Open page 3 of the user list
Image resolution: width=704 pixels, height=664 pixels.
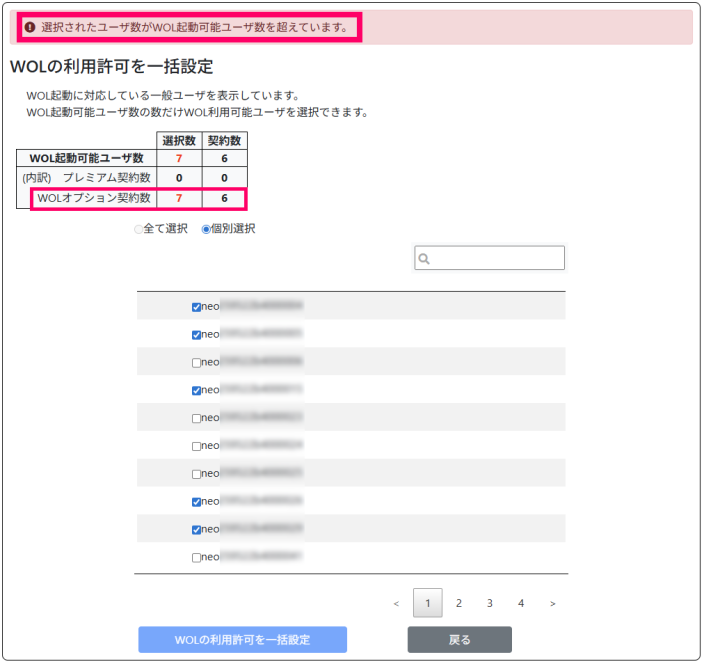[x=490, y=604]
